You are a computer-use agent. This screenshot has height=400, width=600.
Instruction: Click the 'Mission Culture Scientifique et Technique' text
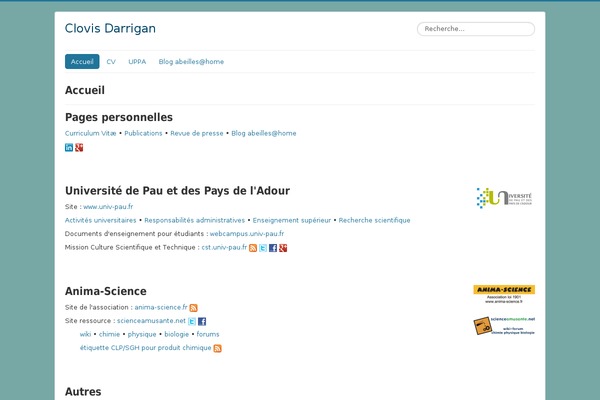point(130,248)
